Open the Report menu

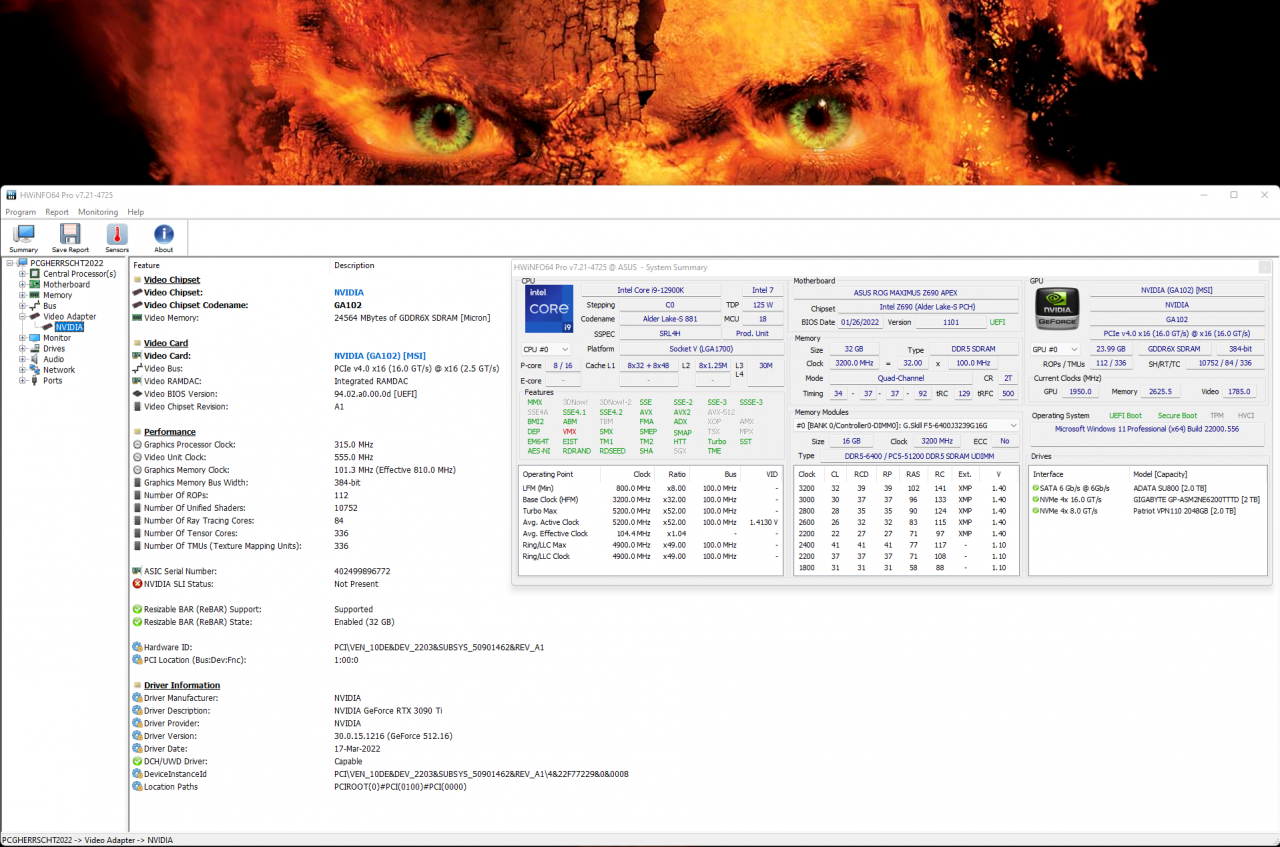[57, 212]
